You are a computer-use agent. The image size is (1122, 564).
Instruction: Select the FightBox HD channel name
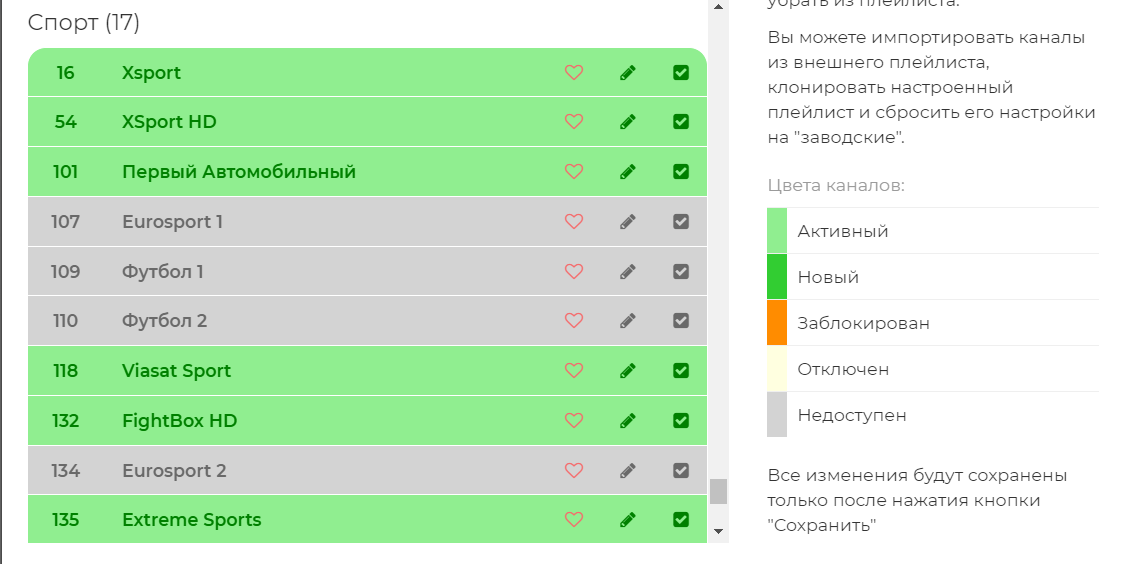(x=179, y=421)
